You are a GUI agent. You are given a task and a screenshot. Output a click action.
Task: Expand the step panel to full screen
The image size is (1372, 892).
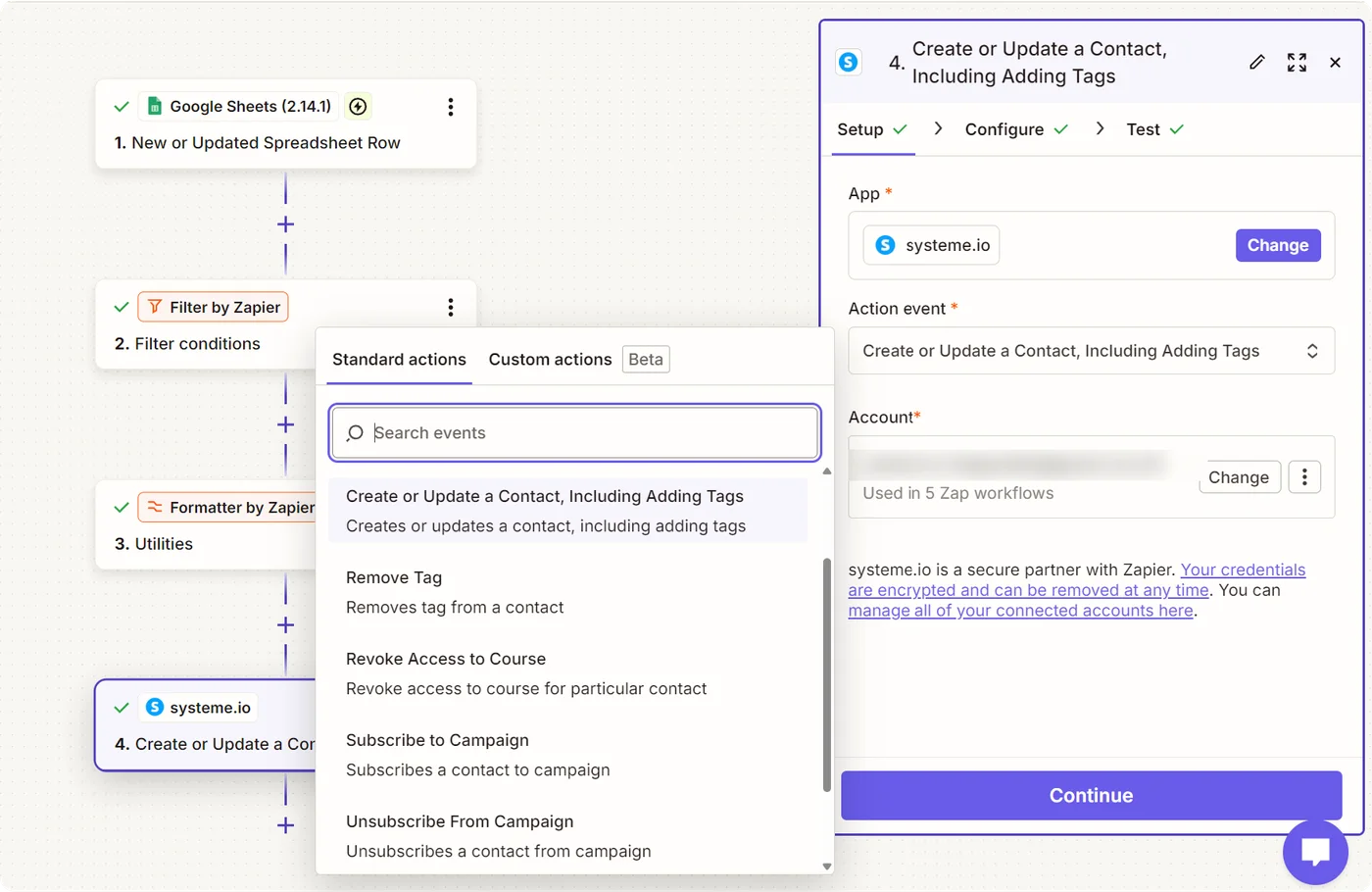click(1297, 63)
